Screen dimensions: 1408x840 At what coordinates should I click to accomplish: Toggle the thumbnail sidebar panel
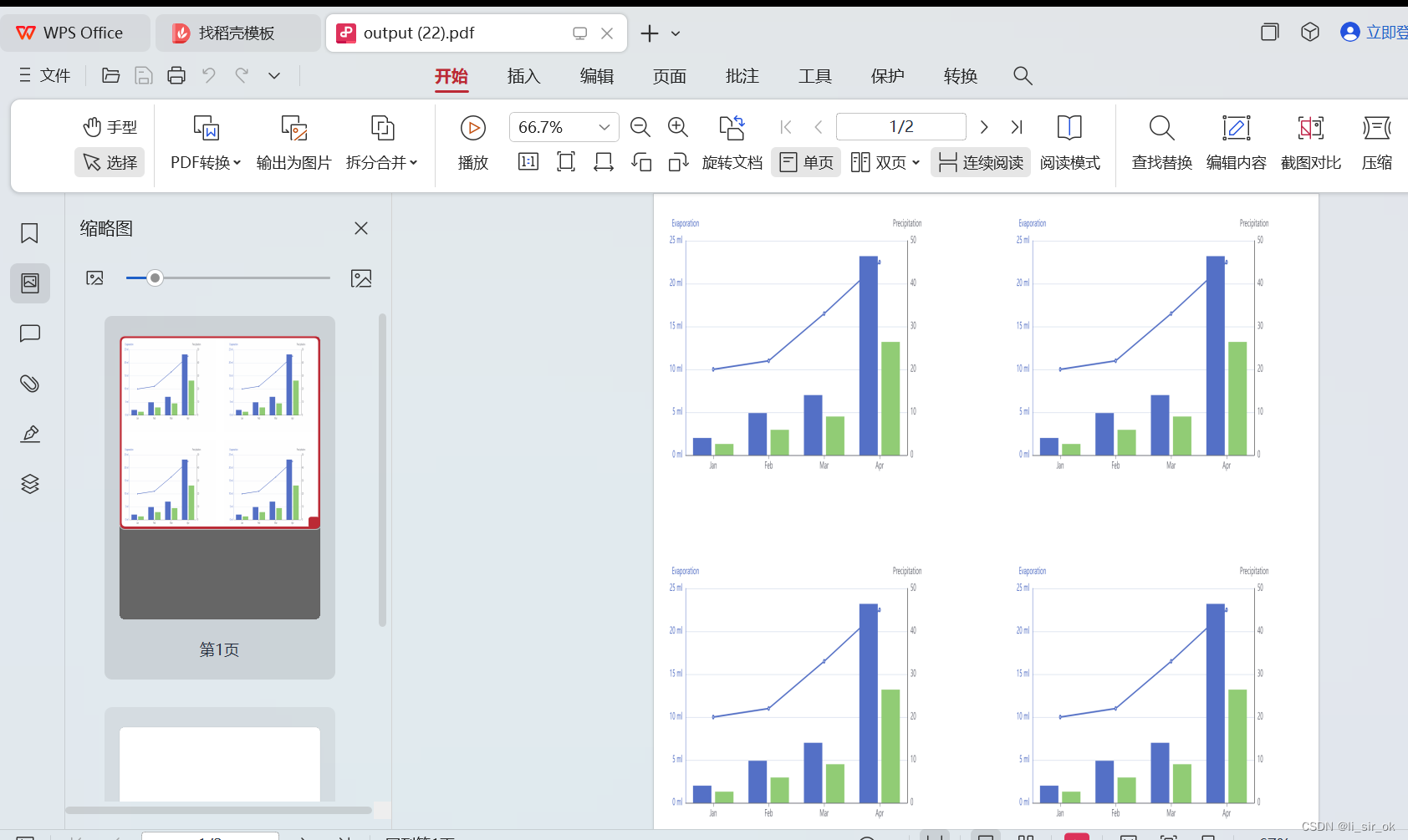[30, 283]
